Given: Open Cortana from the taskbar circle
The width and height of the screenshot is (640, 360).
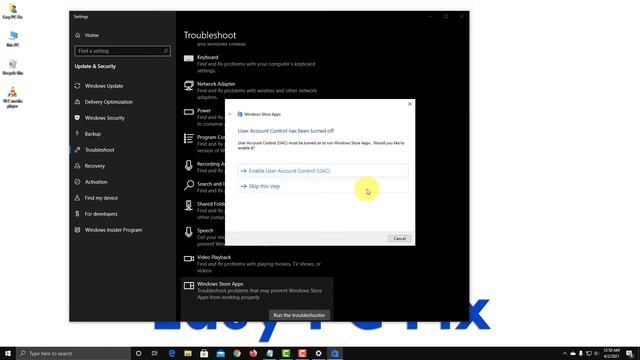Looking at the screenshot, I should click(138, 353).
